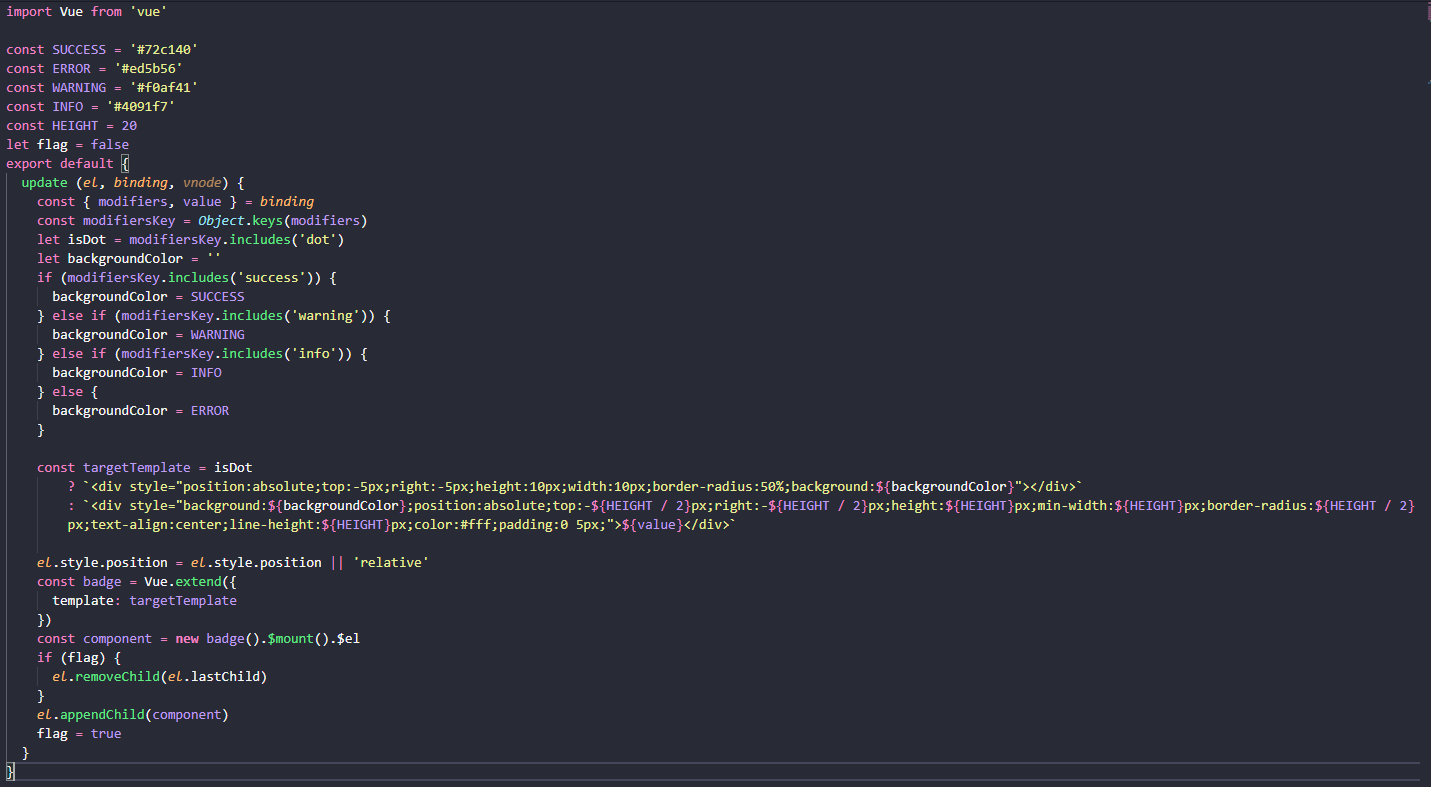
Task: Click INFO in 'backgroundColor = INFO'
Action: 206,372
